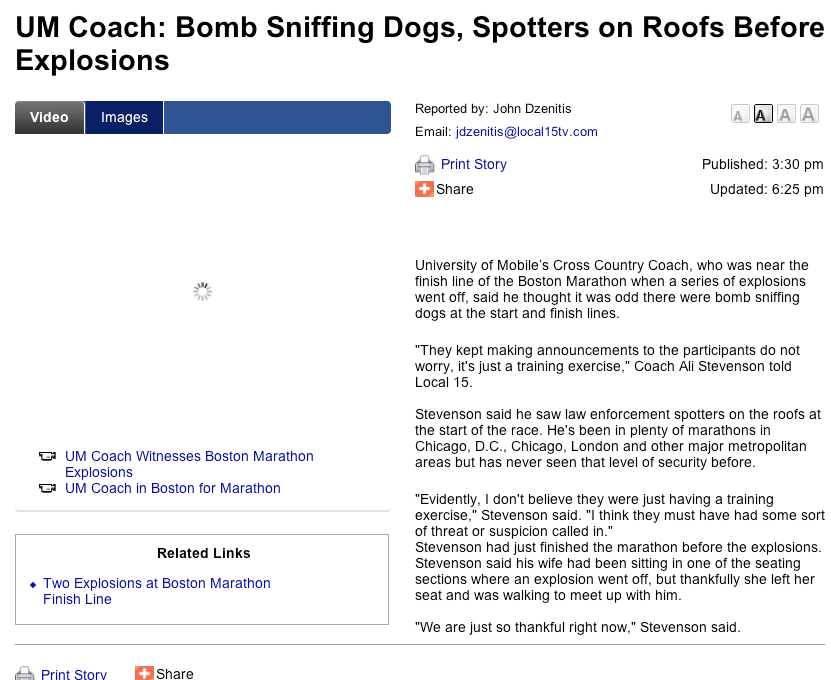
Task: Click the bottom red plus Share icon
Action: pos(144,674)
